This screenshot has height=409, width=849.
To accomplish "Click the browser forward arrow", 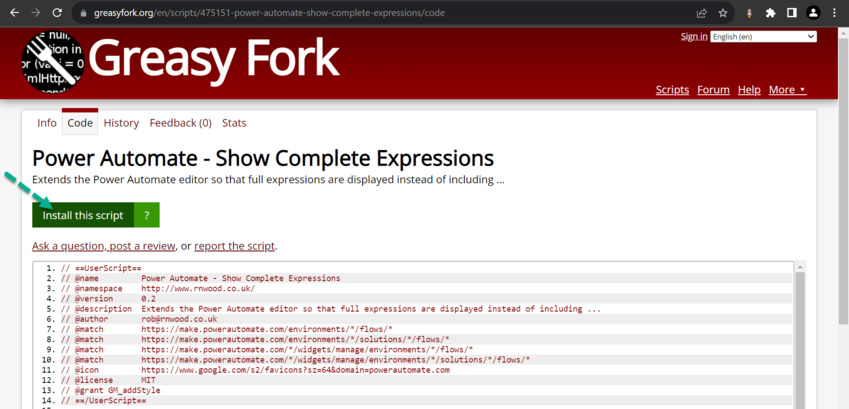I will pyautogui.click(x=36, y=12).
